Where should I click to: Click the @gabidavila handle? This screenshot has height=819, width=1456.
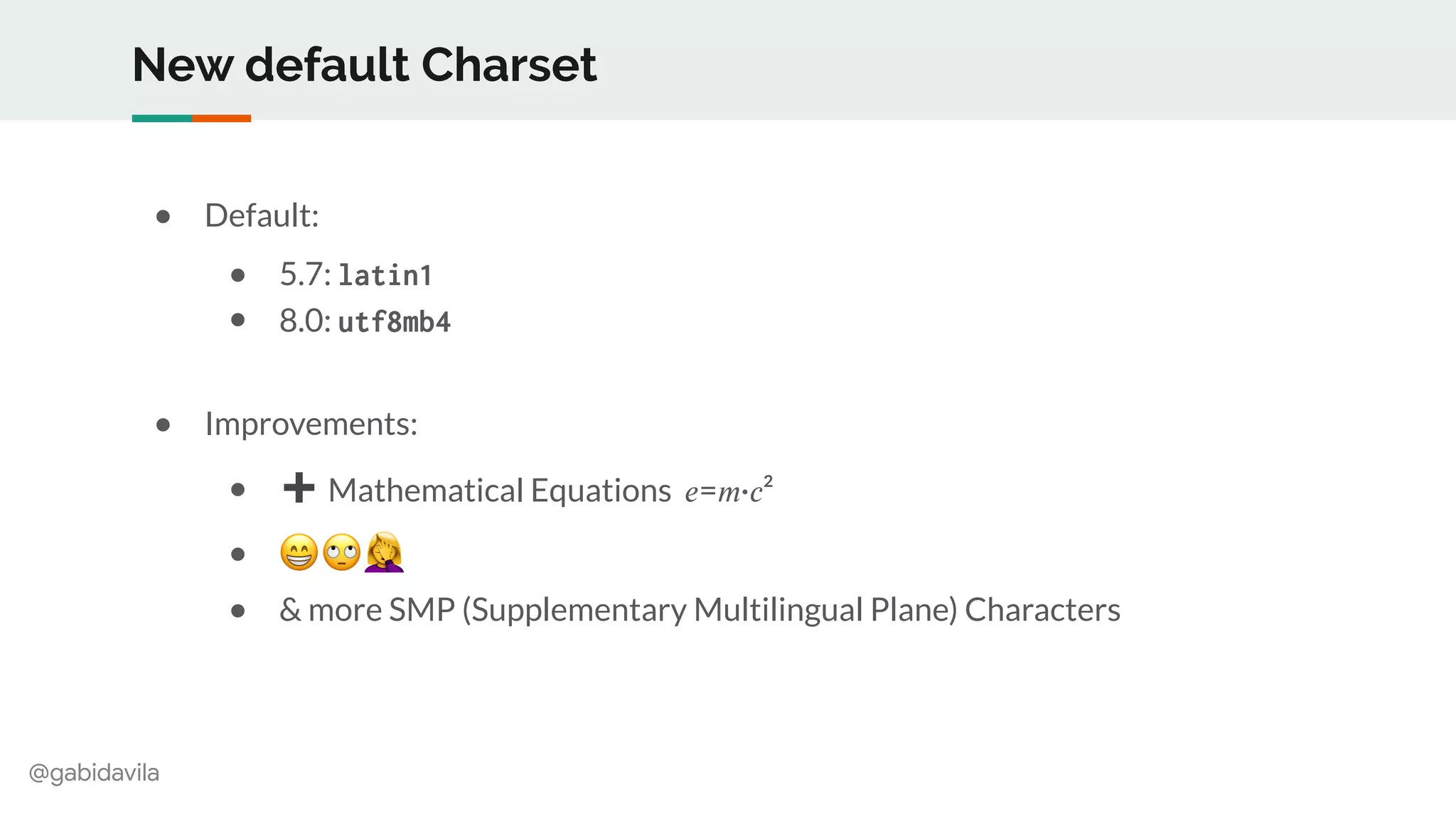pyautogui.click(x=94, y=773)
